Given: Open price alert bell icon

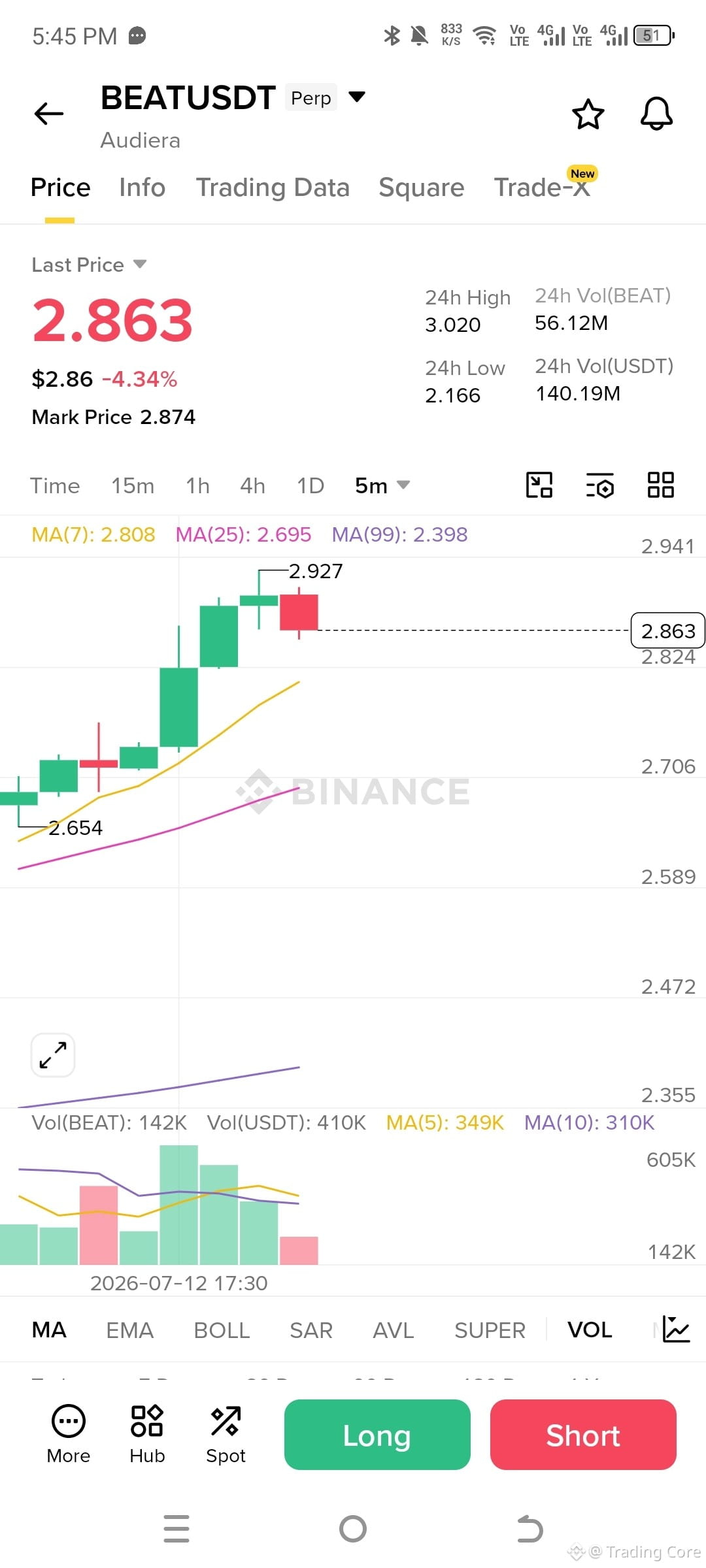Looking at the screenshot, I should 656,114.
